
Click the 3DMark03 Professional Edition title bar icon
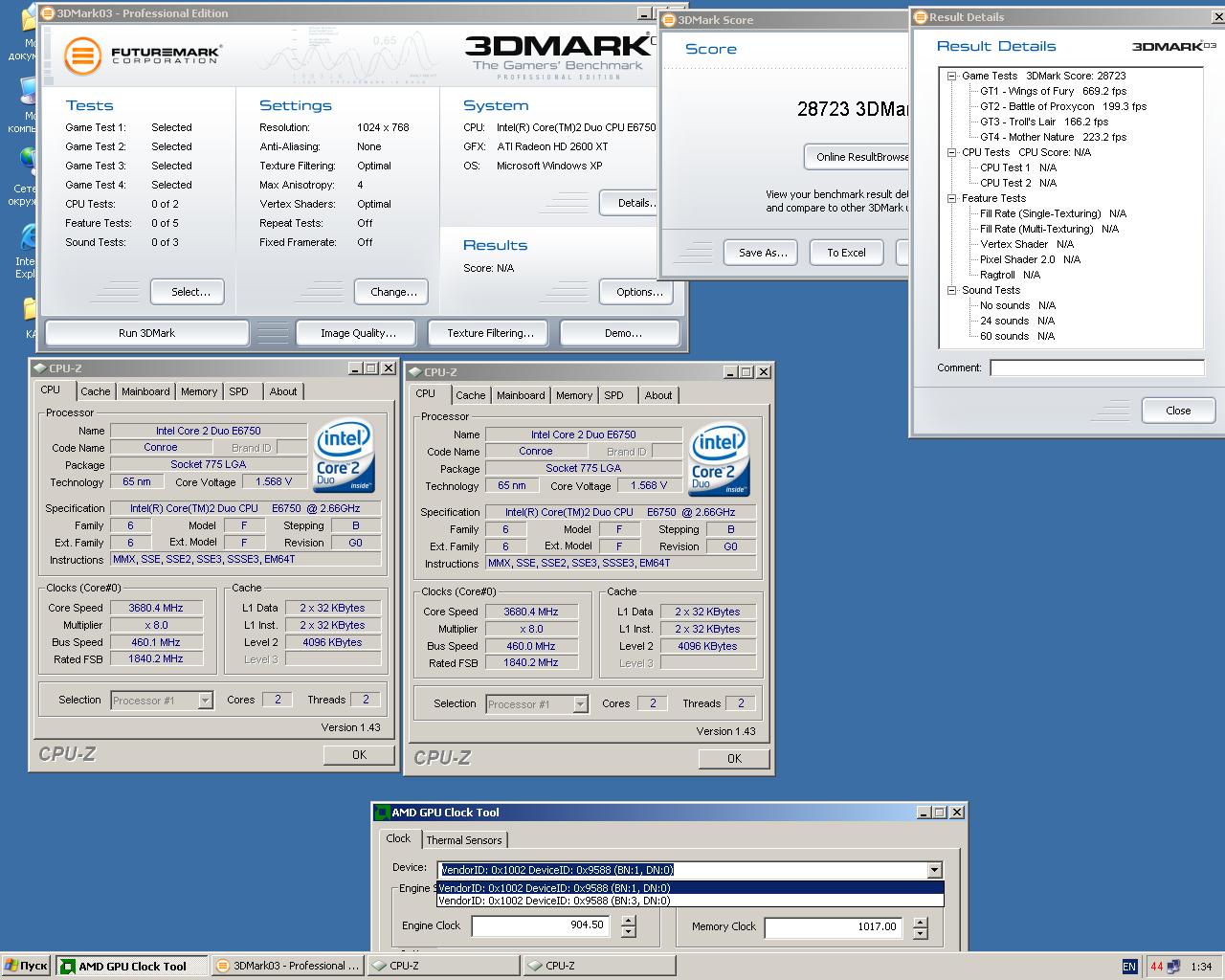coord(47,13)
